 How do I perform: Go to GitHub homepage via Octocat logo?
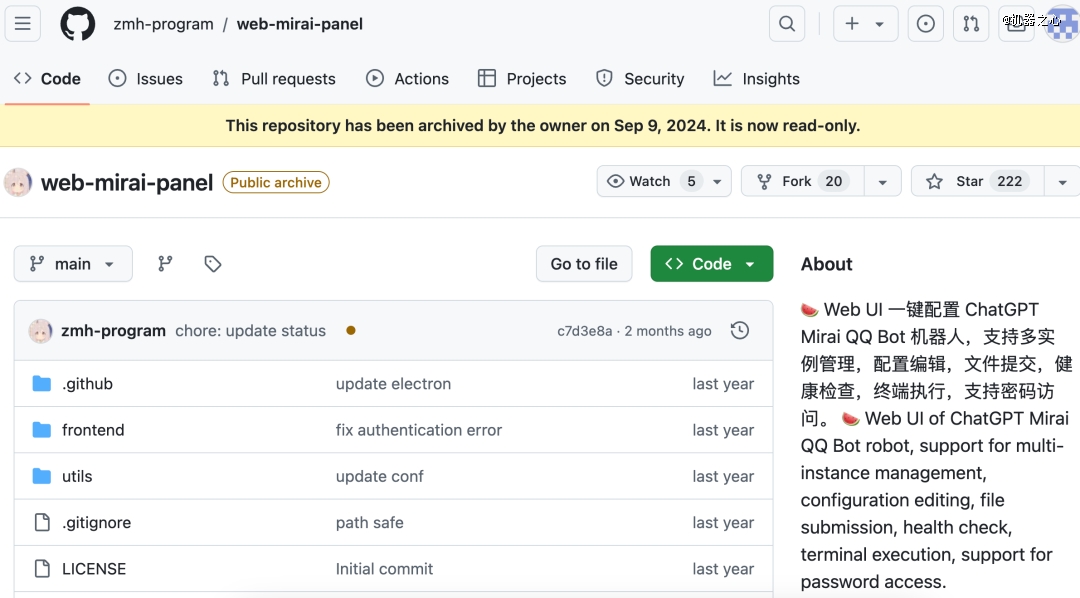pos(77,23)
